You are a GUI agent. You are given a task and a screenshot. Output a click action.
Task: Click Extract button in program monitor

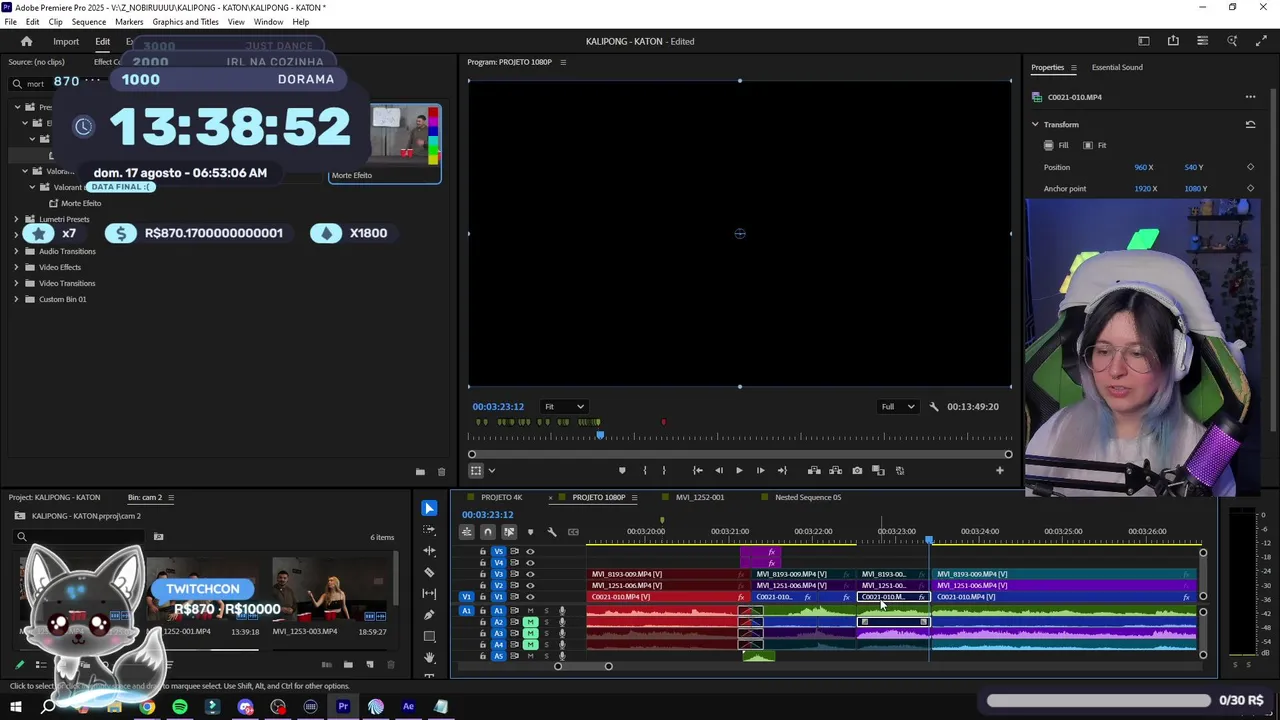pyautogui.click(x=835, y=470)
